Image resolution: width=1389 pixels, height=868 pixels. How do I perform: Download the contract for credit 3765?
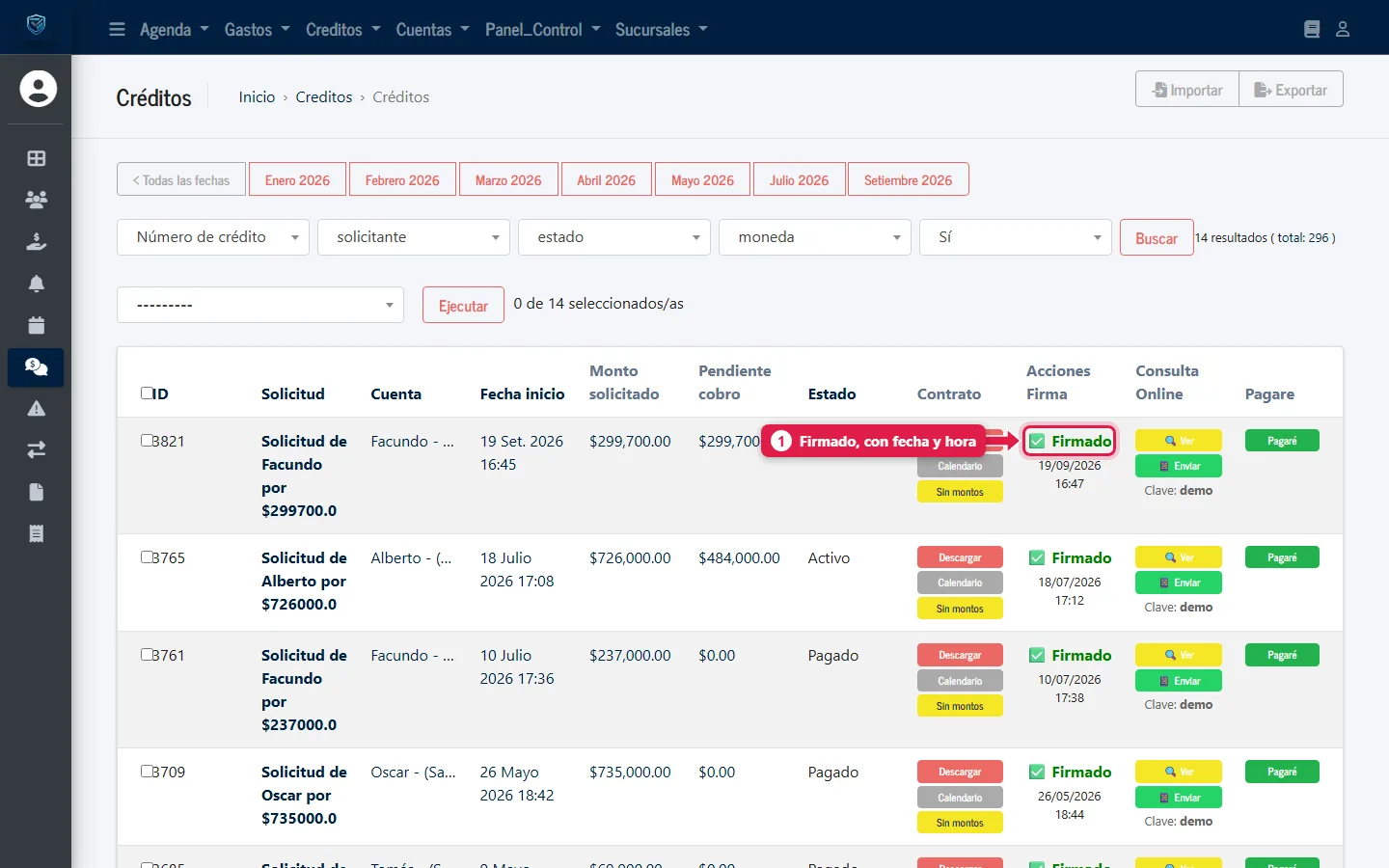960,557
